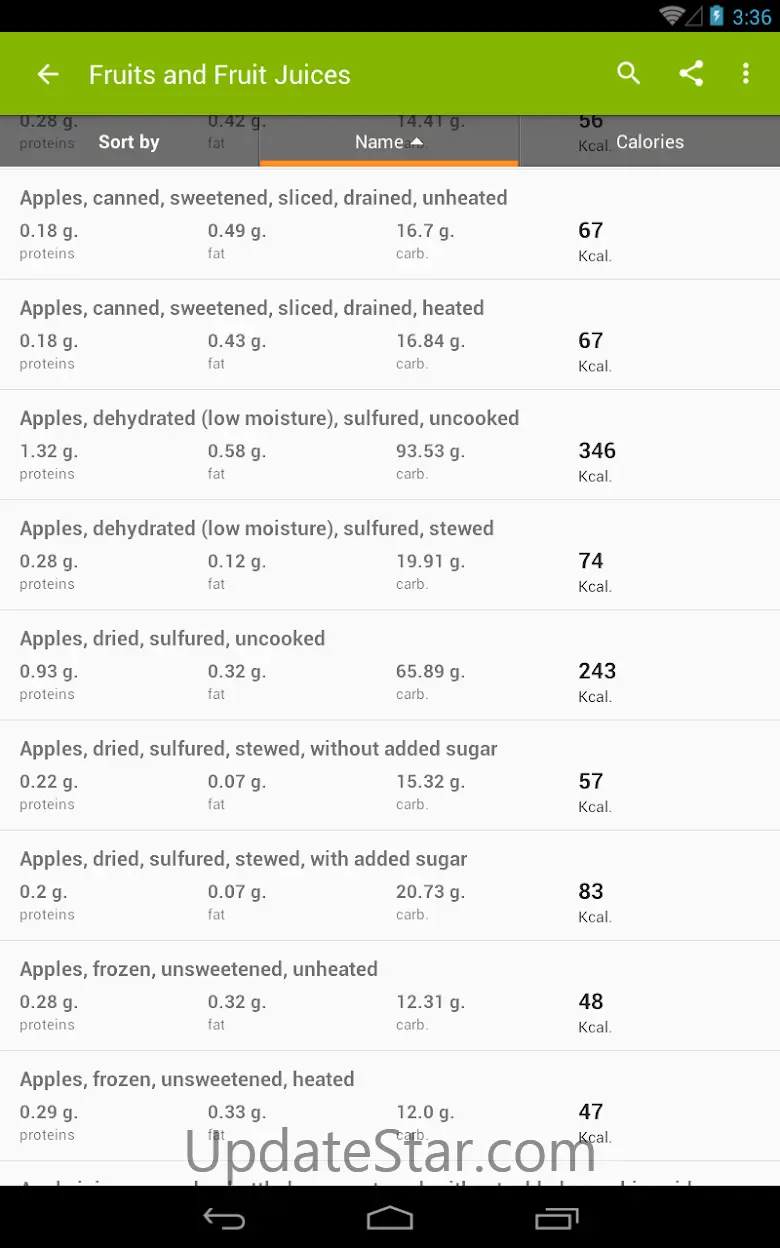Image resolution: width=780 pixels, height=1248 pixels.
Task: Select Apples, frozen, unsweetened, heated entry
Action: pyautogui.click(x=390, y=1105)
